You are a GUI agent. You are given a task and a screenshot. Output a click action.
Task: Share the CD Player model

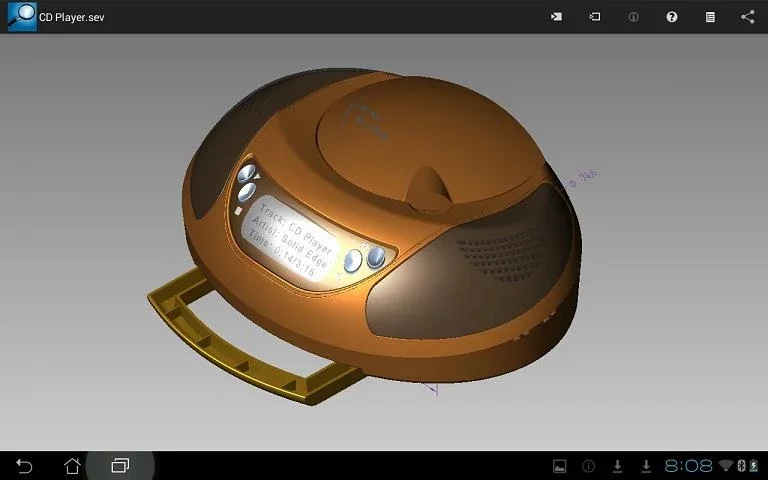(x=748, y=17)
